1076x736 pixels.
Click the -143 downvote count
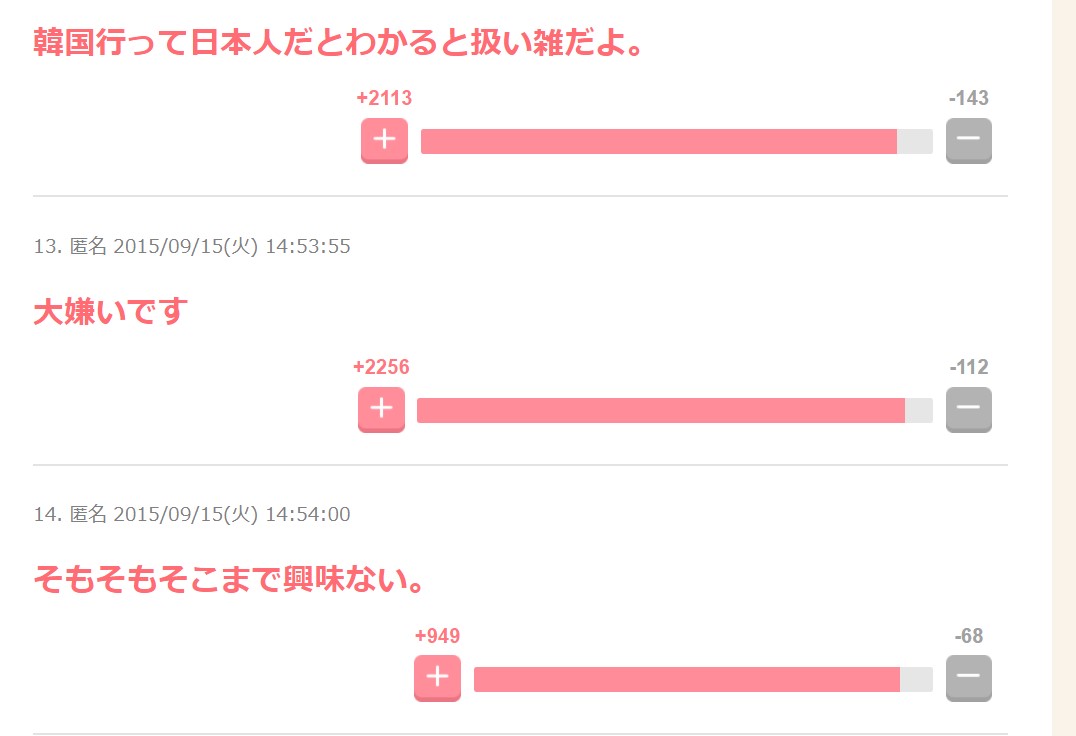pyautogui.click(x=968, y=98)
